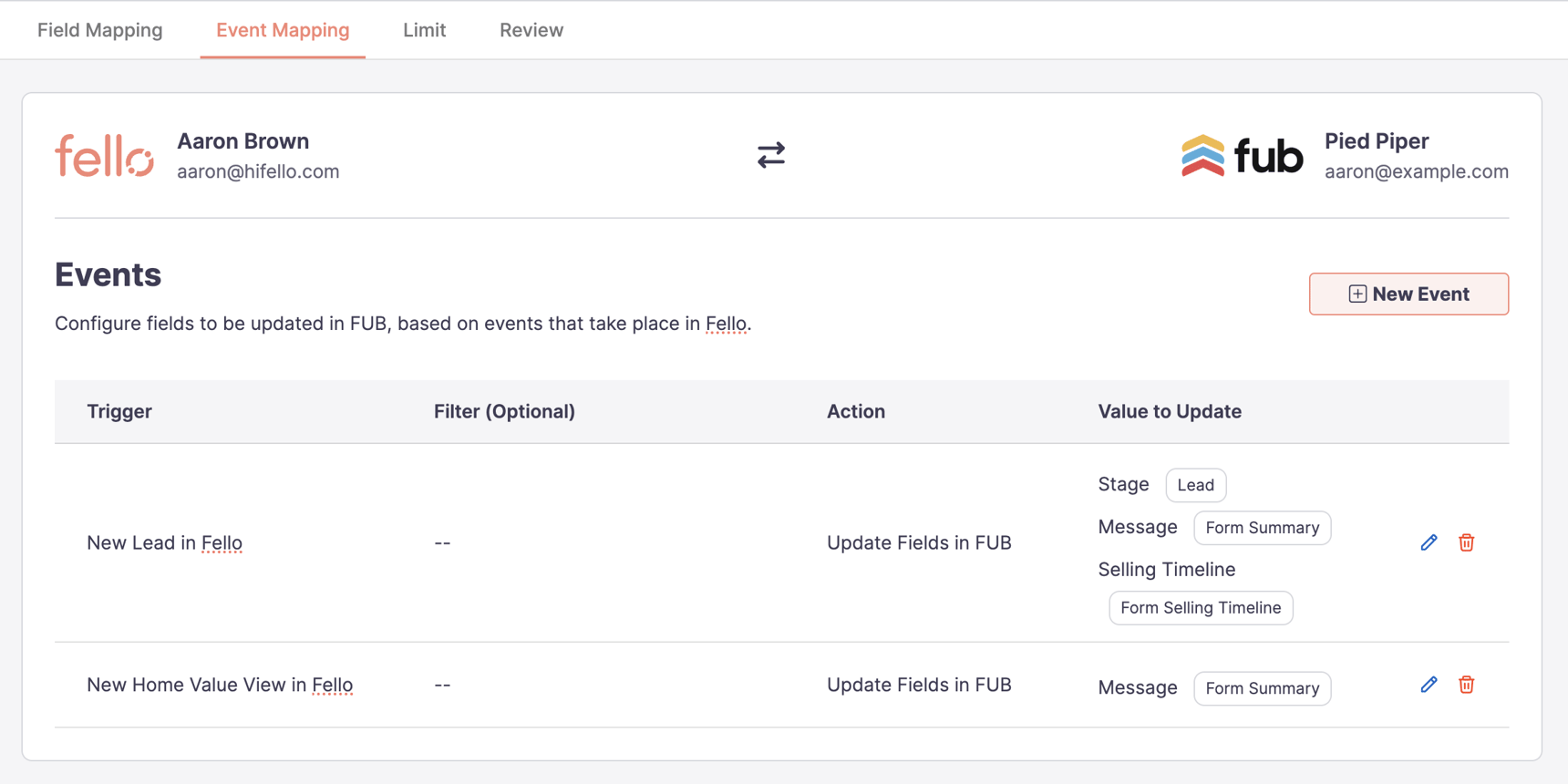Viewport: 1568px width, 784px height.
Task: Go to the Review tab
Action: point(531,30)
